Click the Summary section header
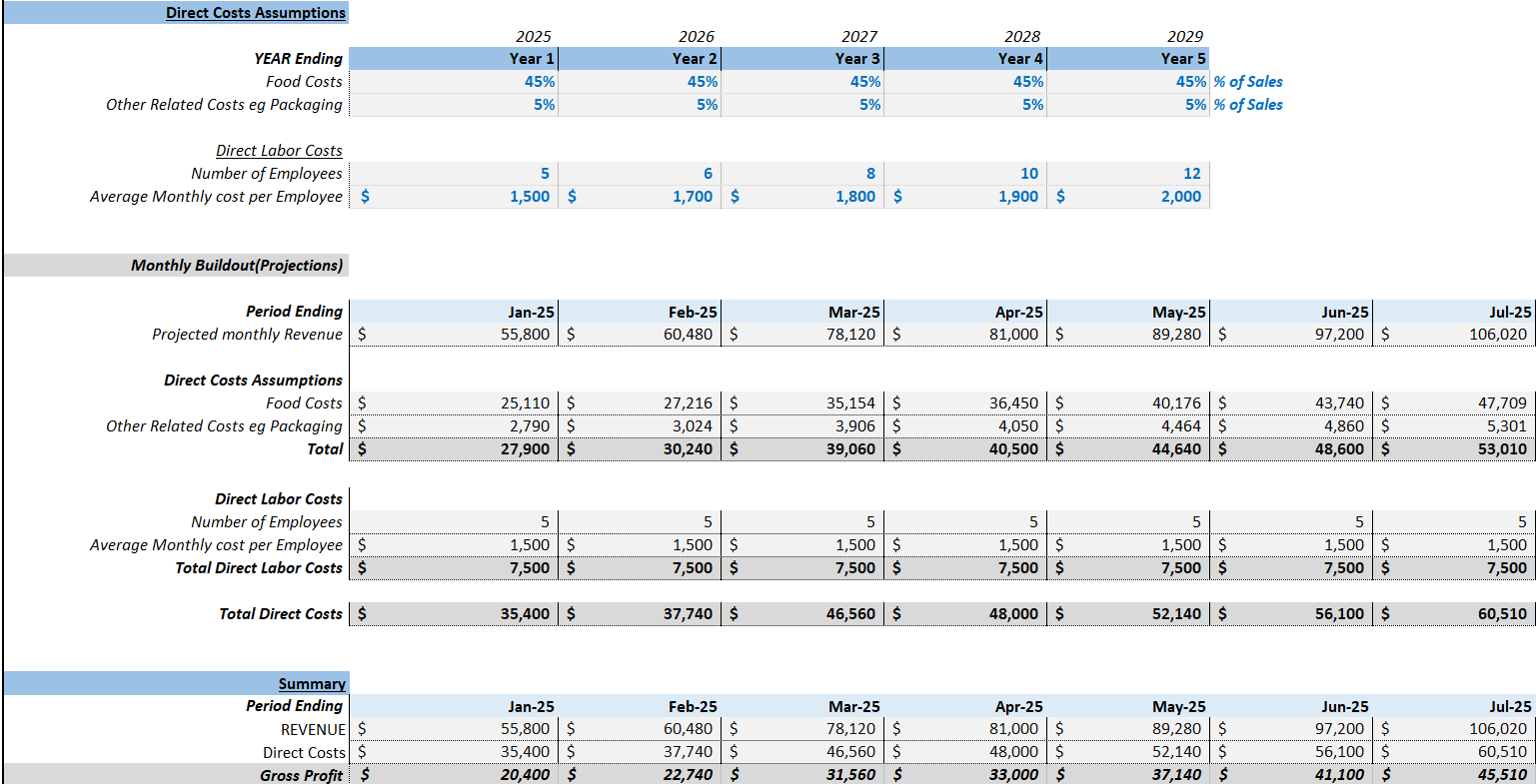The image size is (1536, 784). coord(313,683)
